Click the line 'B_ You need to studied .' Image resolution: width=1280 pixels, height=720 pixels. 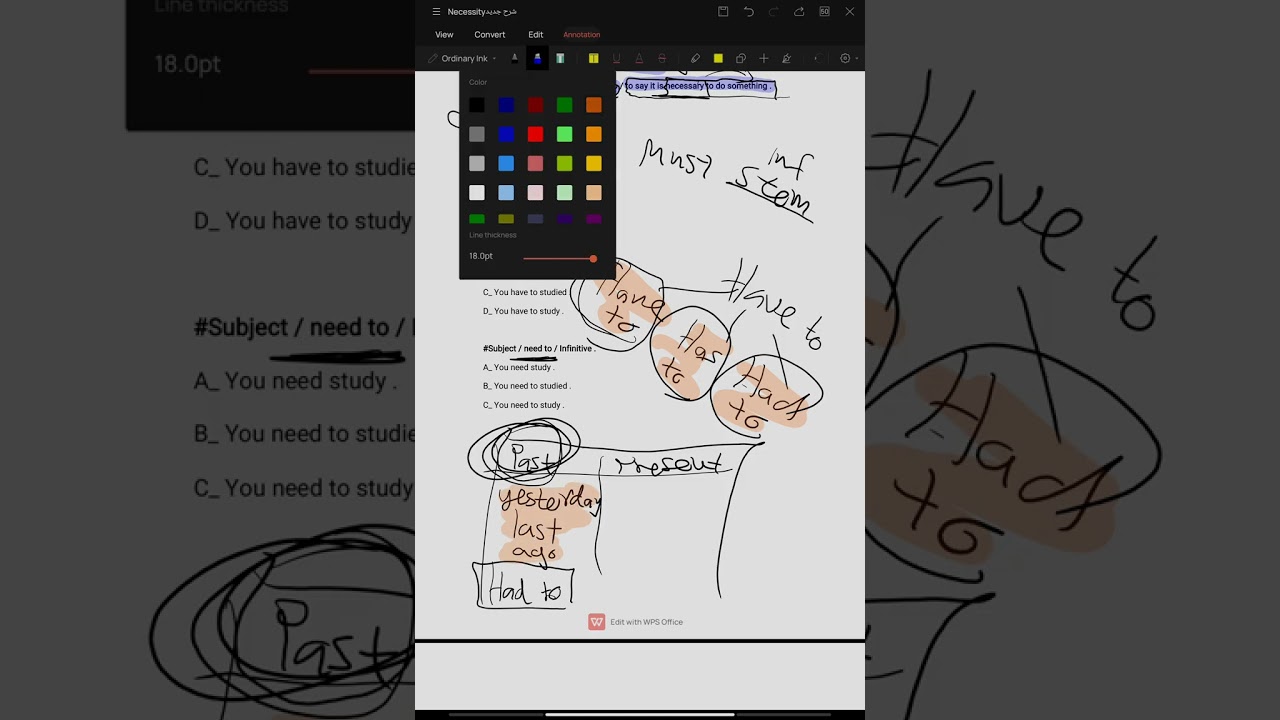point(527,386)
